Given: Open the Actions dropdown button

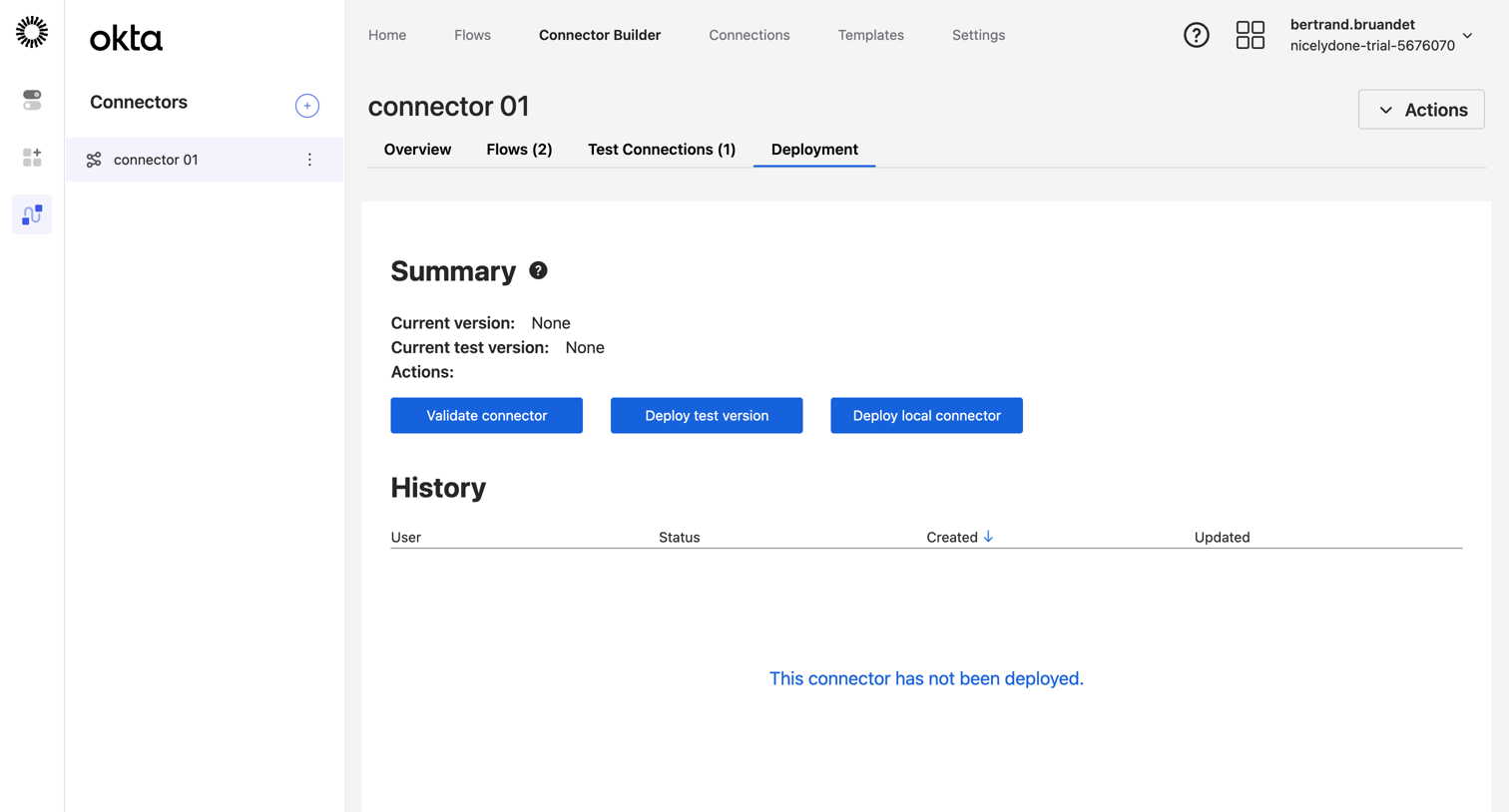Looking at the screenshot, I should click(x=1421, y=110).
